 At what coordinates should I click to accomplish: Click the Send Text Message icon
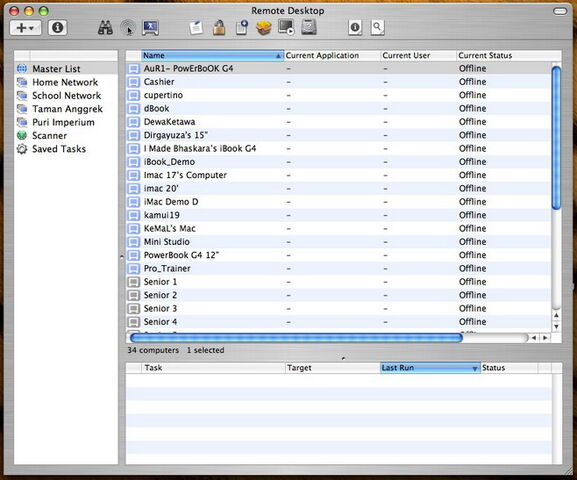196,28
